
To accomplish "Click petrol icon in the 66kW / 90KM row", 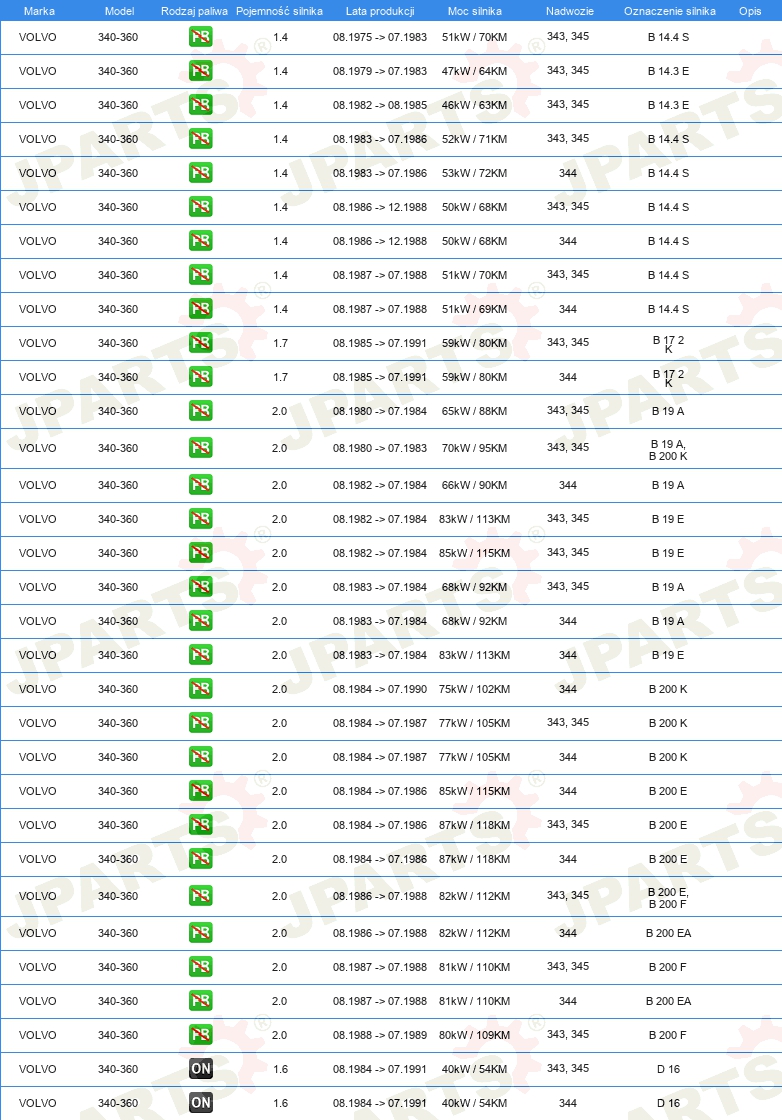I will [201, 485].
